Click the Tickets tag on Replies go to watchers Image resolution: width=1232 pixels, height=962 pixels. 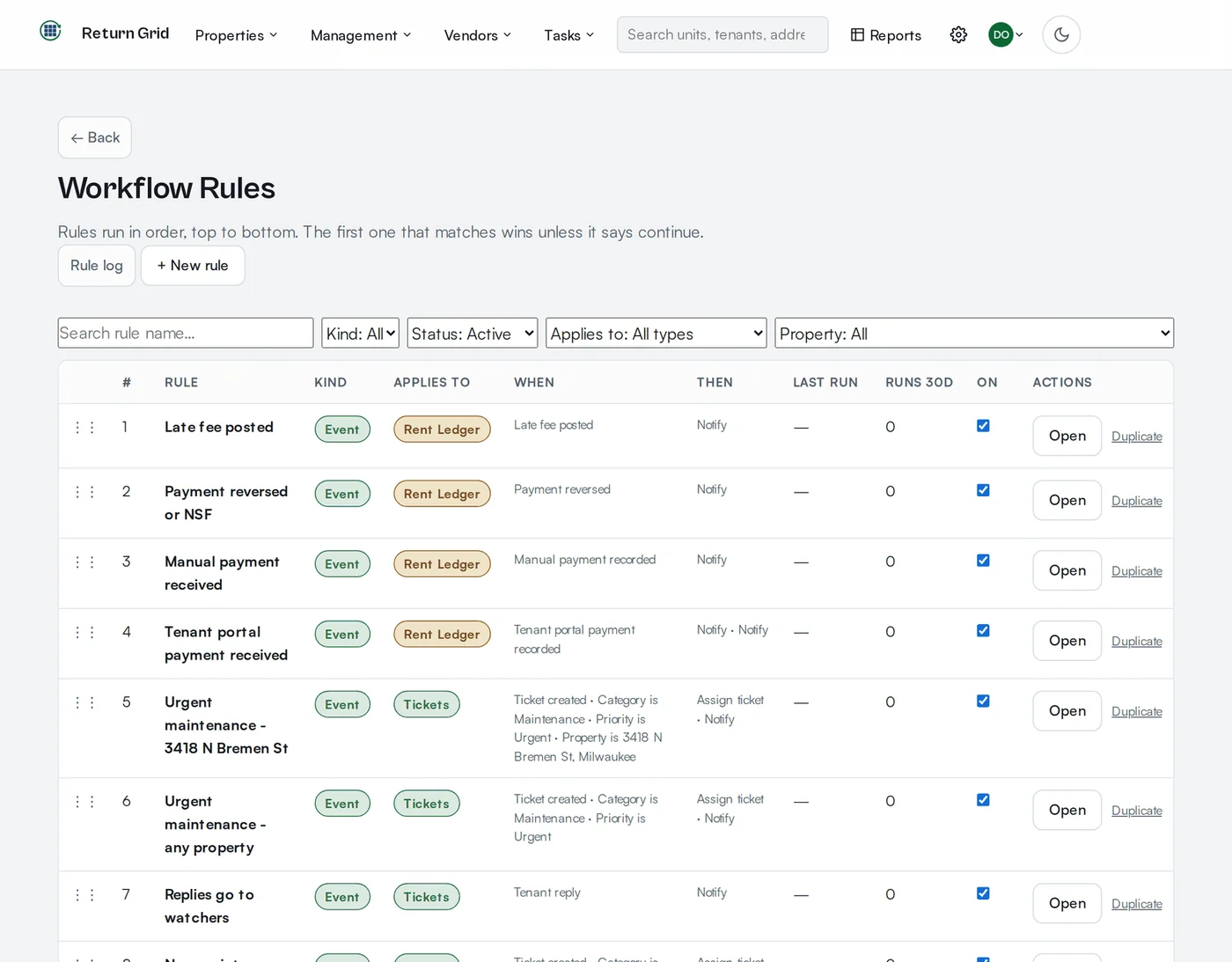click(x=427, y=897)
